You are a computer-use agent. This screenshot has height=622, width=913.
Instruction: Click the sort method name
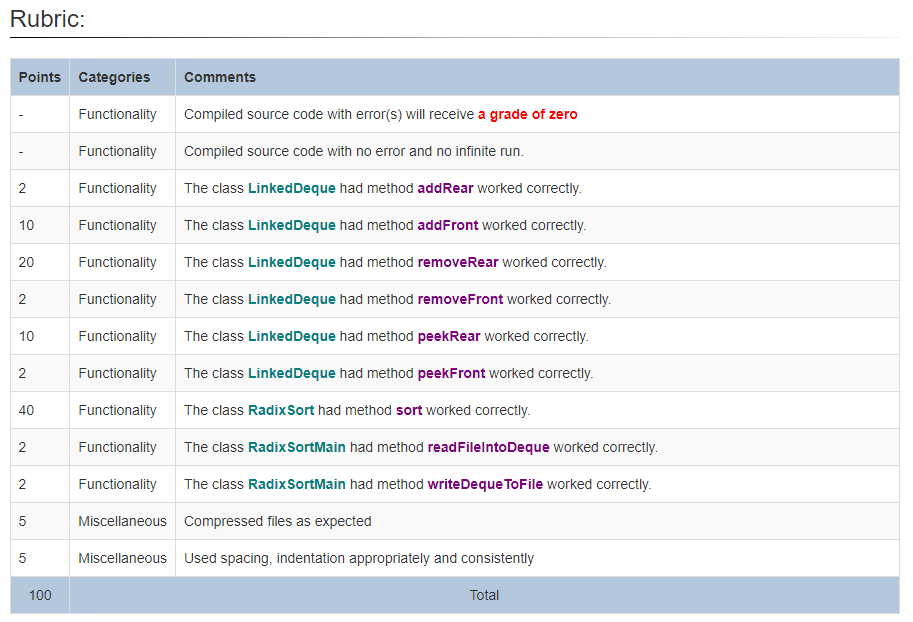click(409, 410)
